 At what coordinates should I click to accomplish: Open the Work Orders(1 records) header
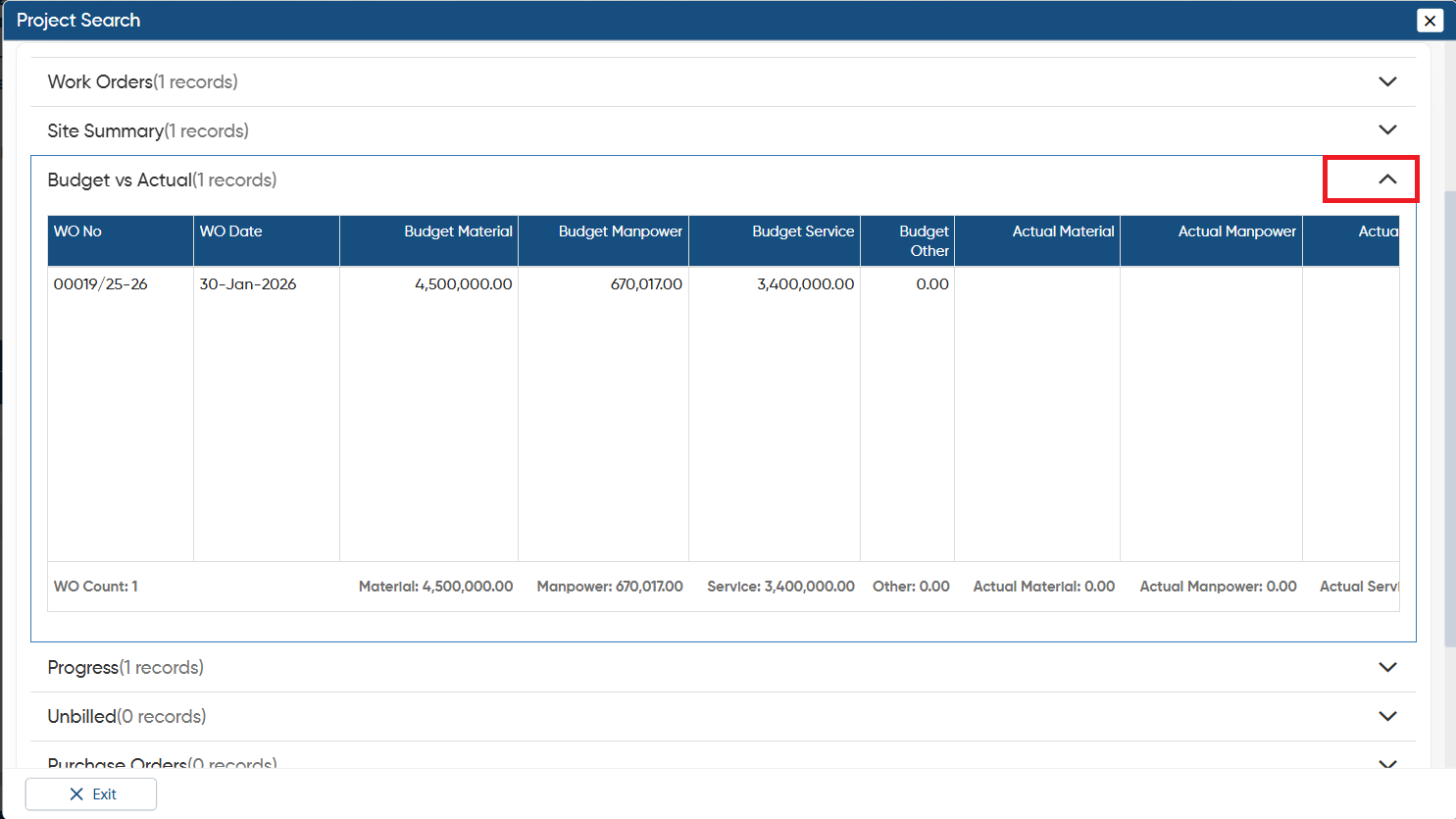(x=724, y=81)
